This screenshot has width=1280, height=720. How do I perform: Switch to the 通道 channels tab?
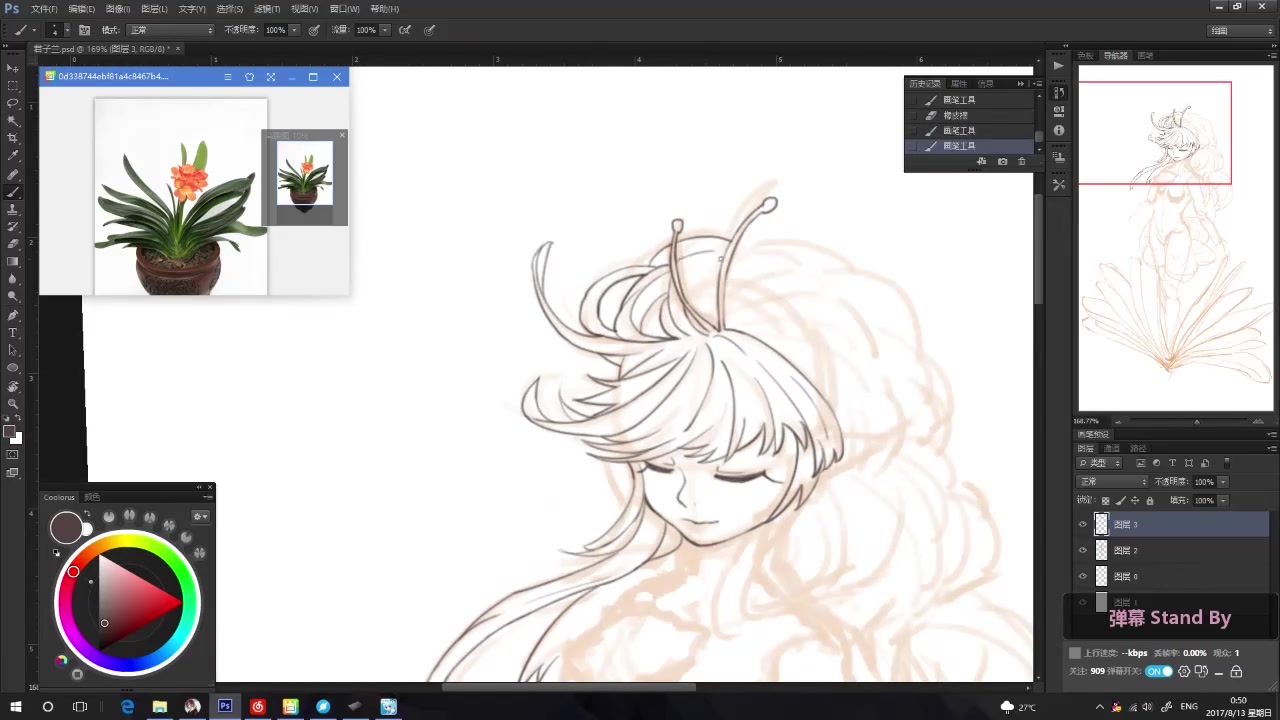pos(1111,448)
